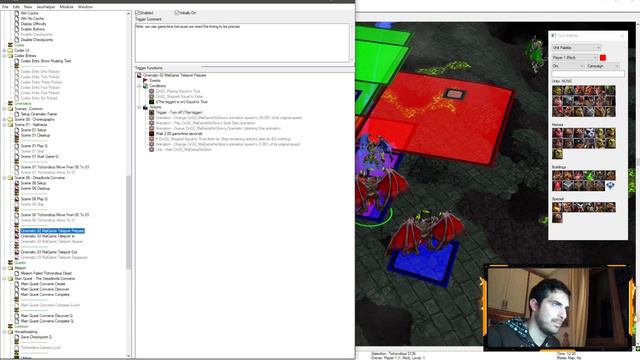Select the Display Difficulty trigger

(x=33, y=24)
